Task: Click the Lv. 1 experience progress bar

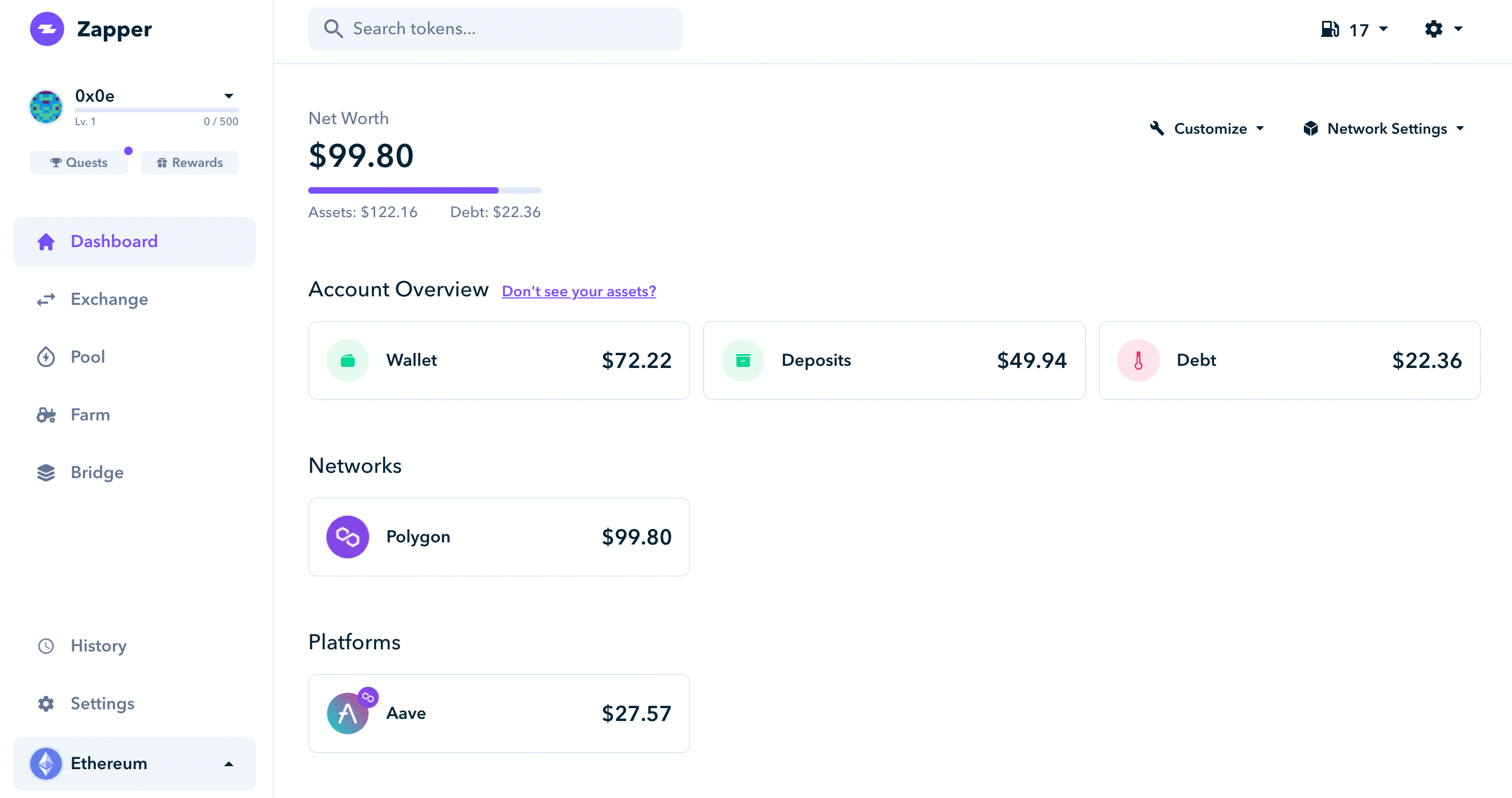Action: pos(157,110)
